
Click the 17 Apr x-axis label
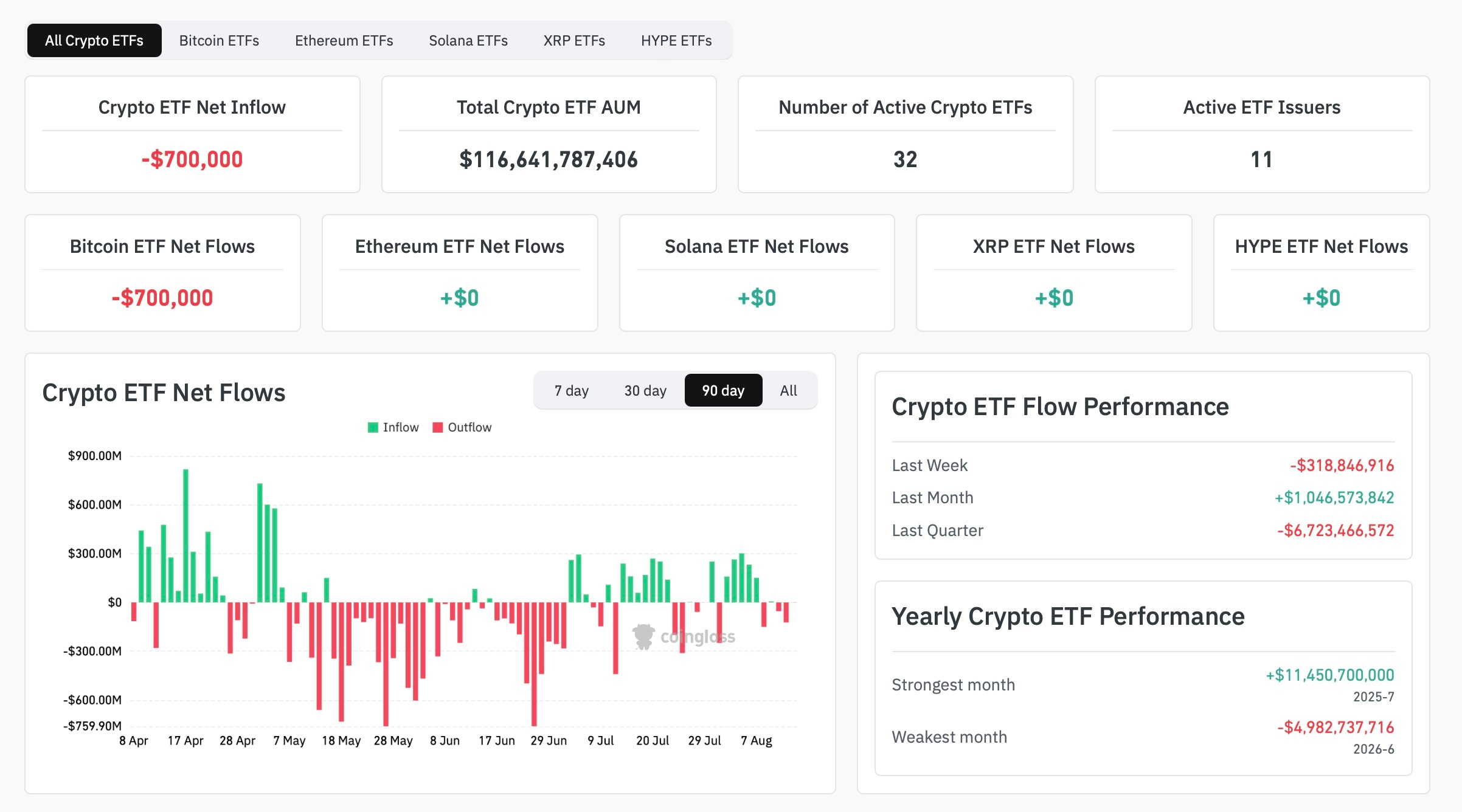click(x=185, y=740)
